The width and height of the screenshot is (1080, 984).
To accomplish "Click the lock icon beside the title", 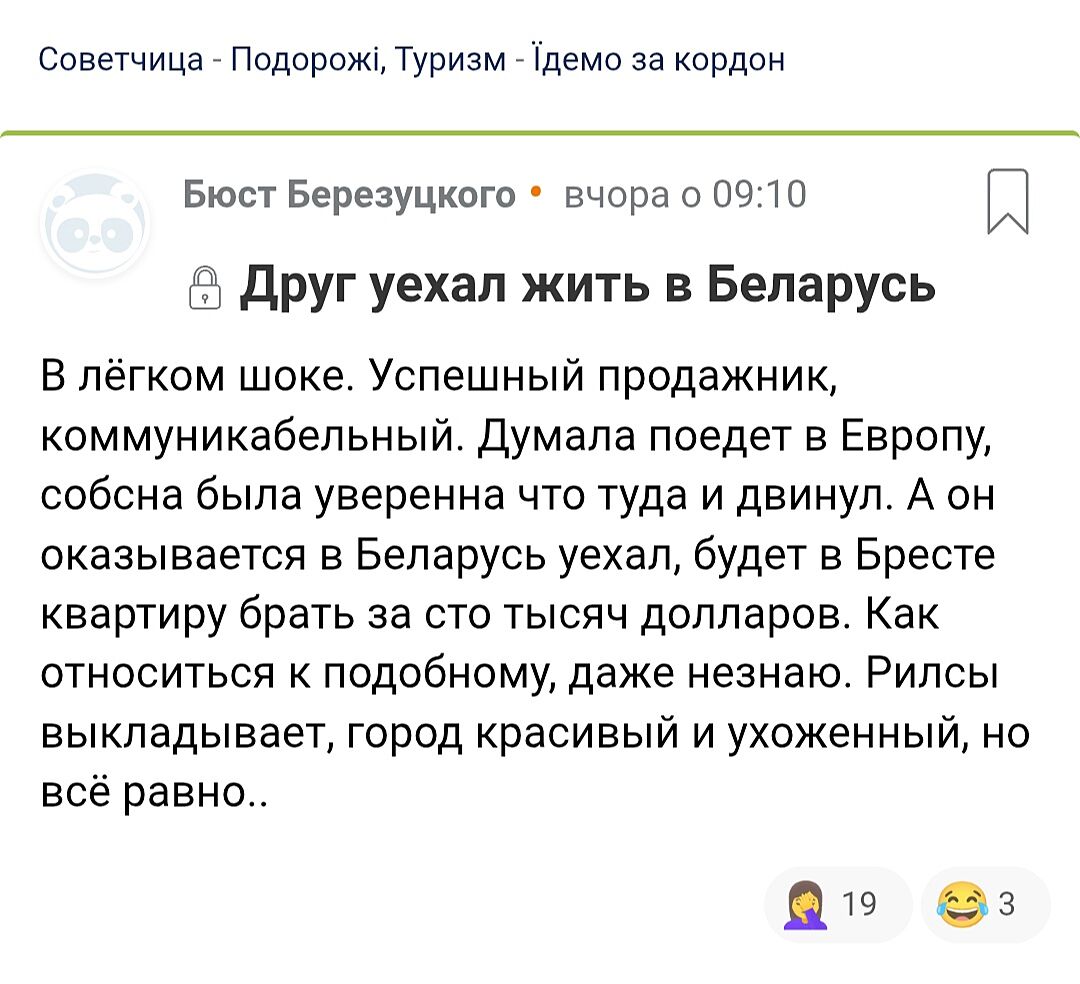I will pos(203,288).
